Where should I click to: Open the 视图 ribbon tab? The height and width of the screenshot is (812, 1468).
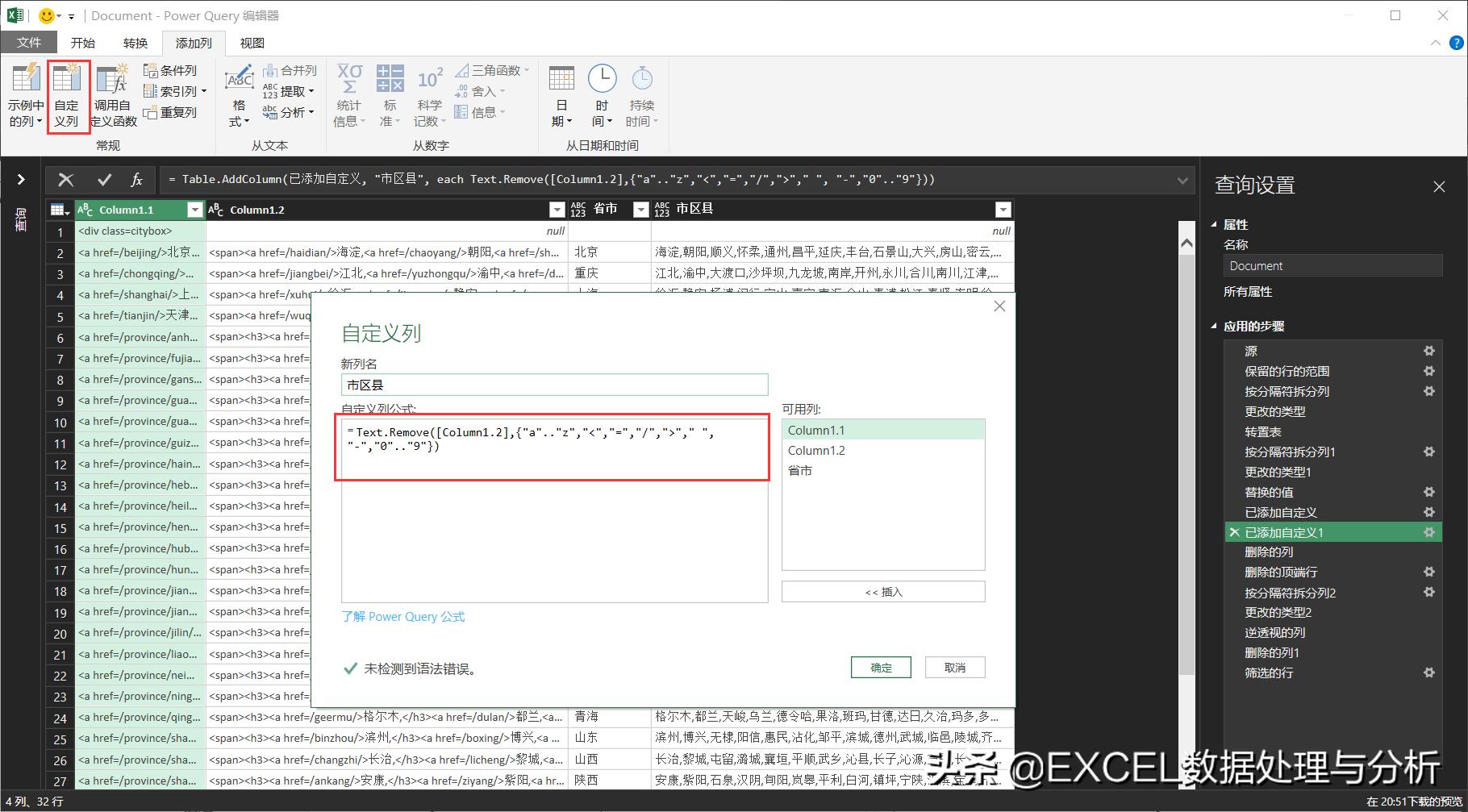(x=251, y=43)
